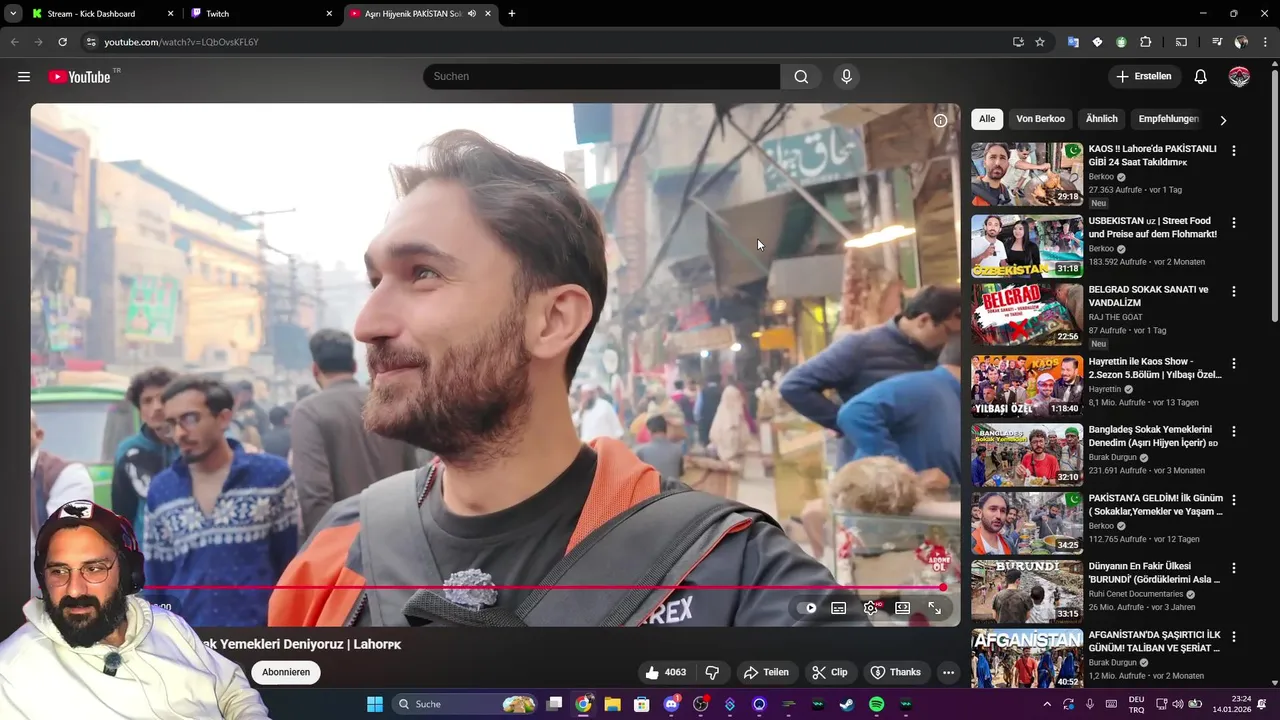Mute the YouTube tab audio icon
Screen dimensions: 1280x720
(471, 14)
